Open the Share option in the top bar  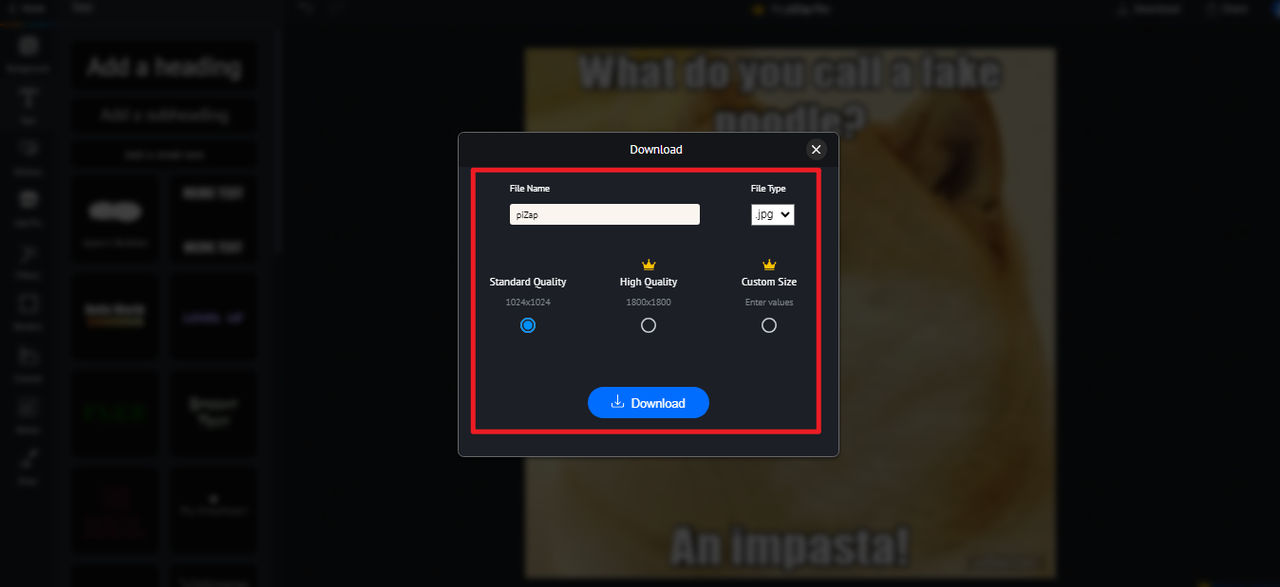(x=1225, y=9)
